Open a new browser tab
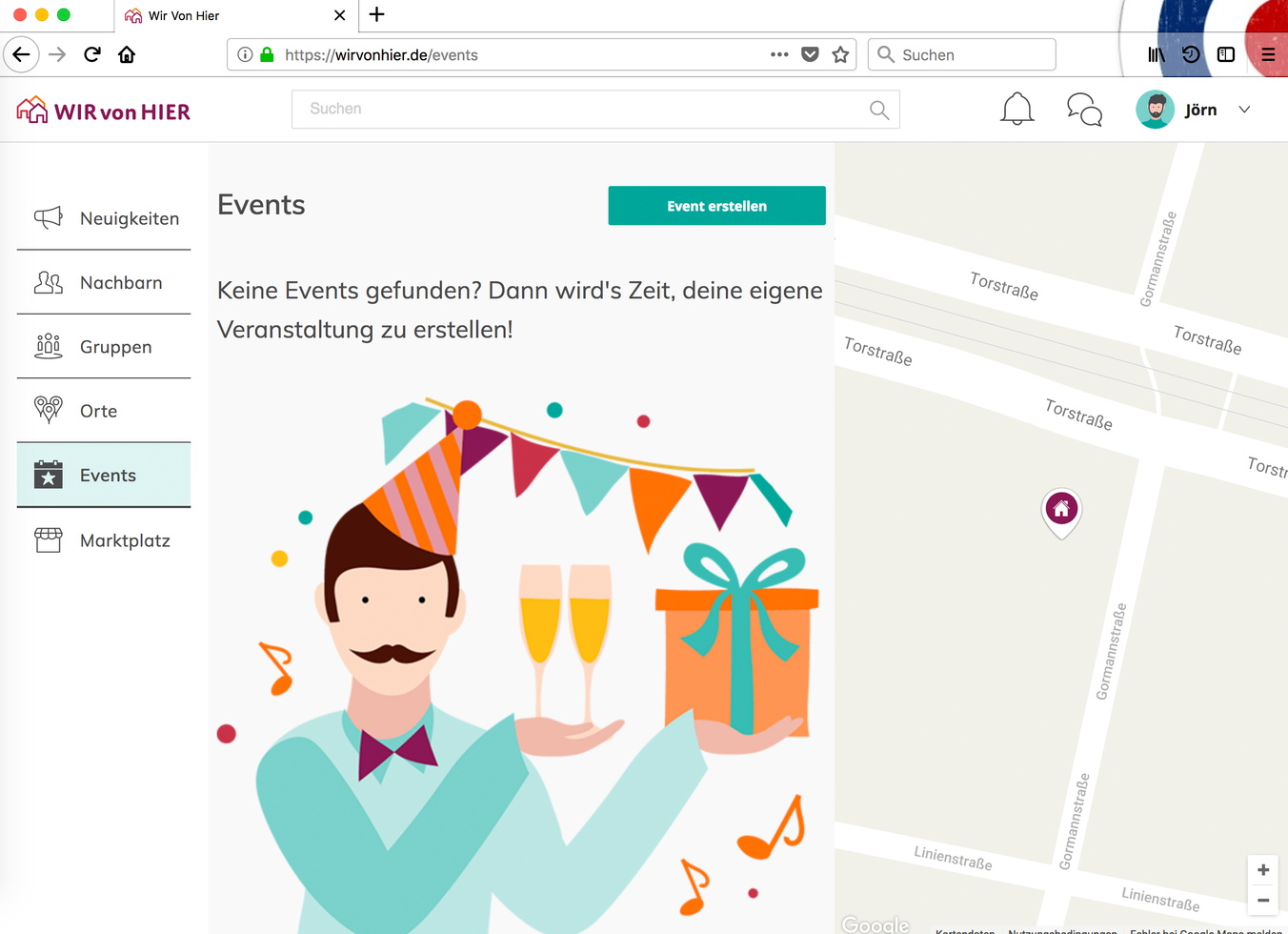This screenshot has width=1288, height=934. coord(377,14)
